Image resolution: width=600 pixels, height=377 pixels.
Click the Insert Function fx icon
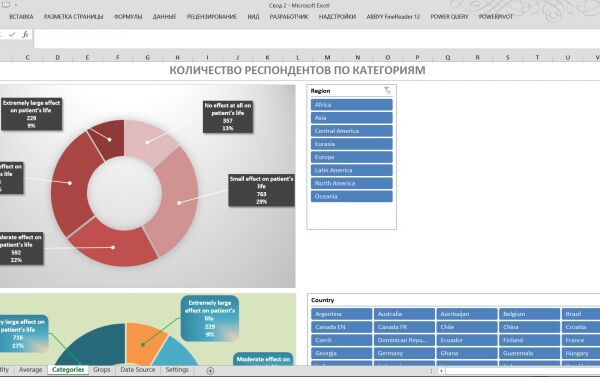(25, 34)
